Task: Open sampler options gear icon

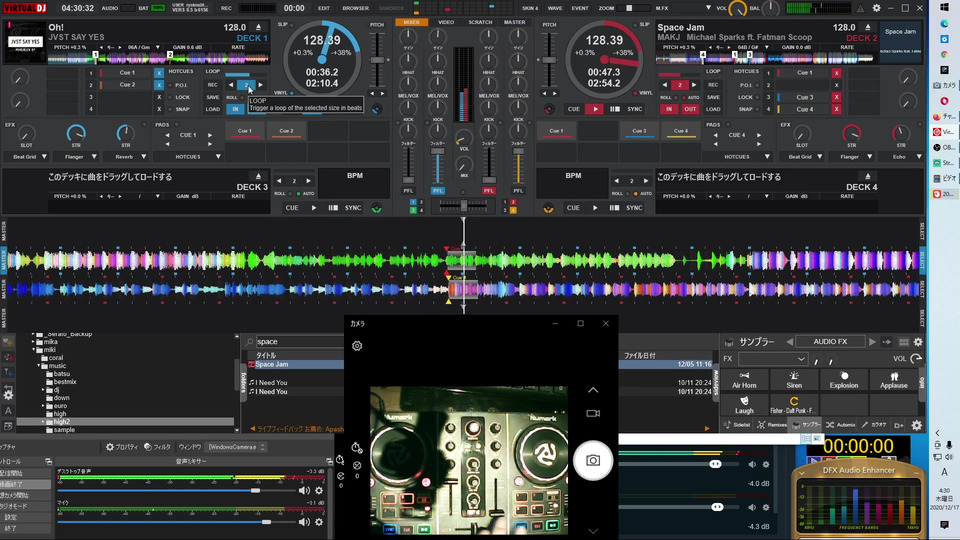Action: (918, 342)
